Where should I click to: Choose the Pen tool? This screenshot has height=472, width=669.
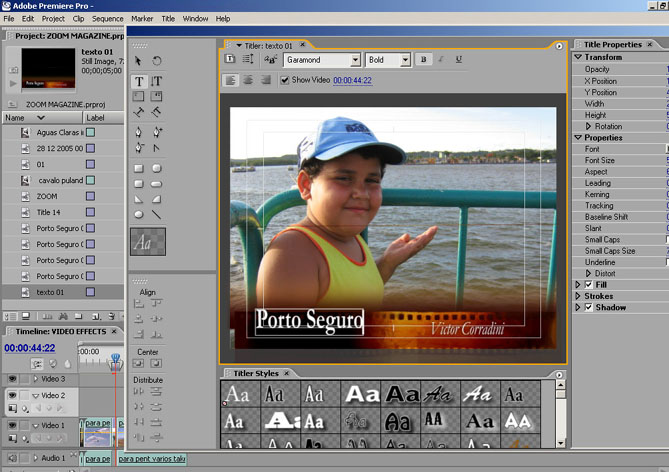[139, 132]
